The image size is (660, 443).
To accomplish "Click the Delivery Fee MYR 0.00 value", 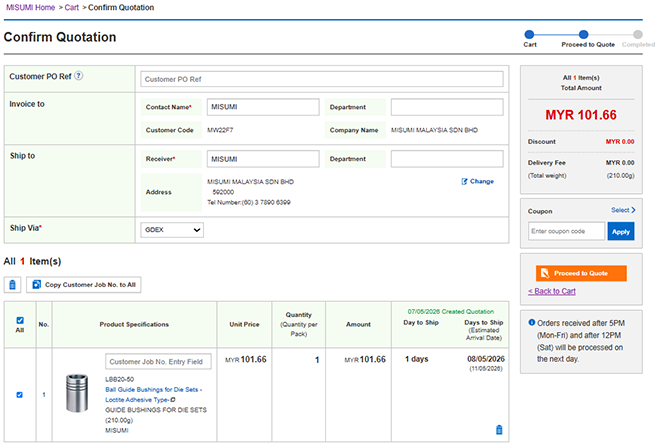I will (620, 163).
